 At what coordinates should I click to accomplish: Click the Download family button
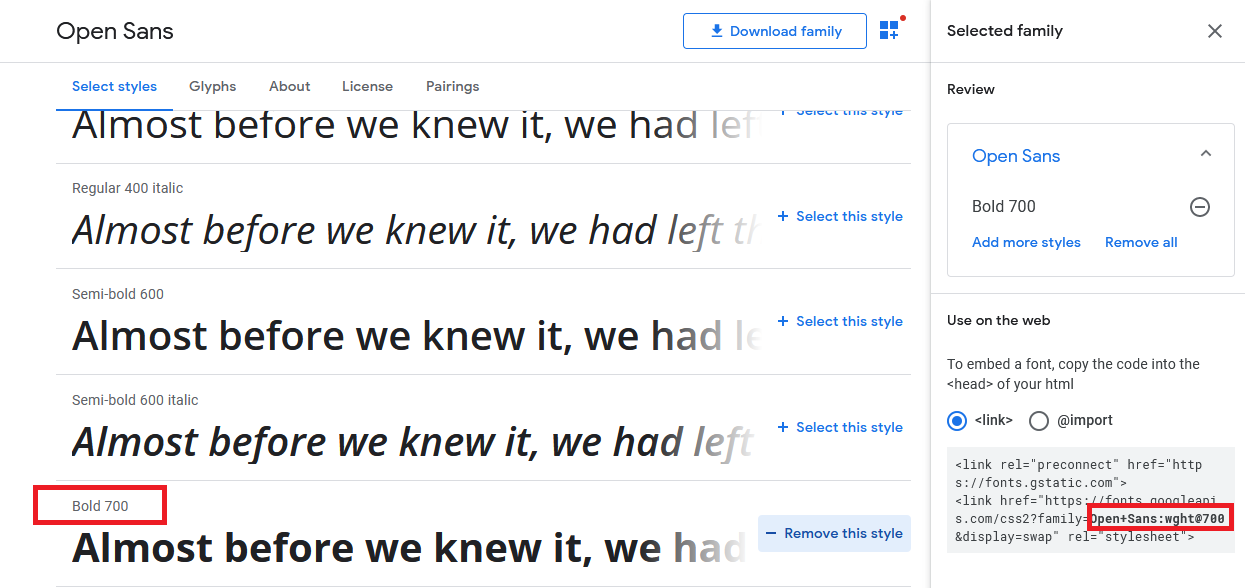[775, 31]
